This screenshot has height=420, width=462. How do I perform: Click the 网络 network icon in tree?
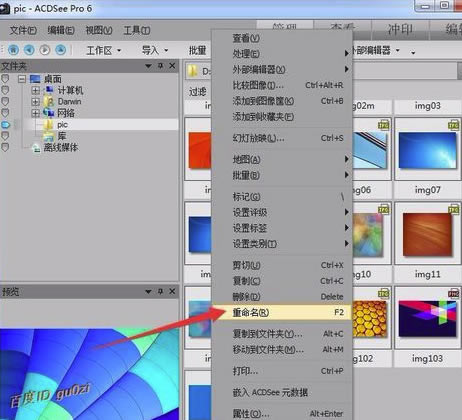pos(49,113)
